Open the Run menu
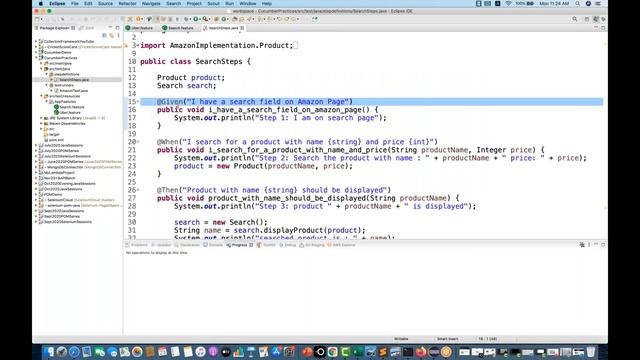 click(x=229, y=3)
